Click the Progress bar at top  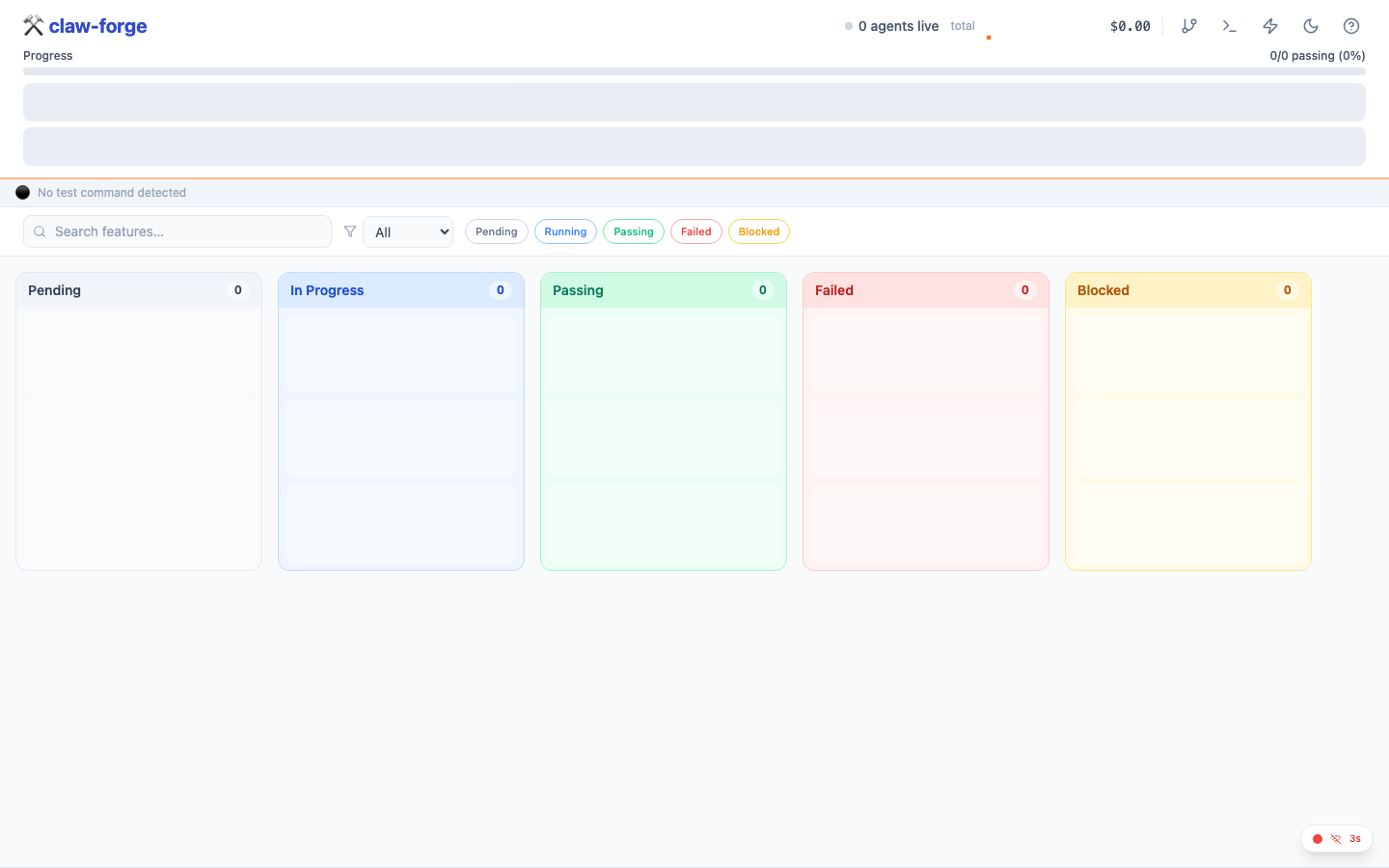(694, 70)
